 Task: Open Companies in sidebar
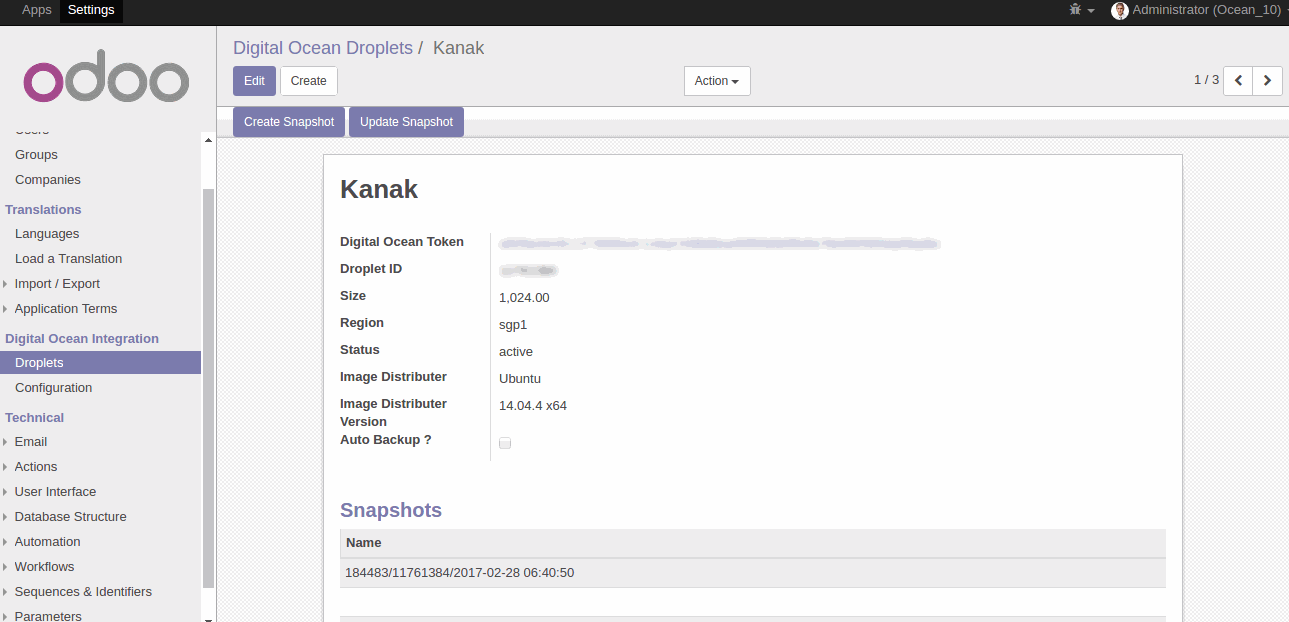[x=48, y=180]
